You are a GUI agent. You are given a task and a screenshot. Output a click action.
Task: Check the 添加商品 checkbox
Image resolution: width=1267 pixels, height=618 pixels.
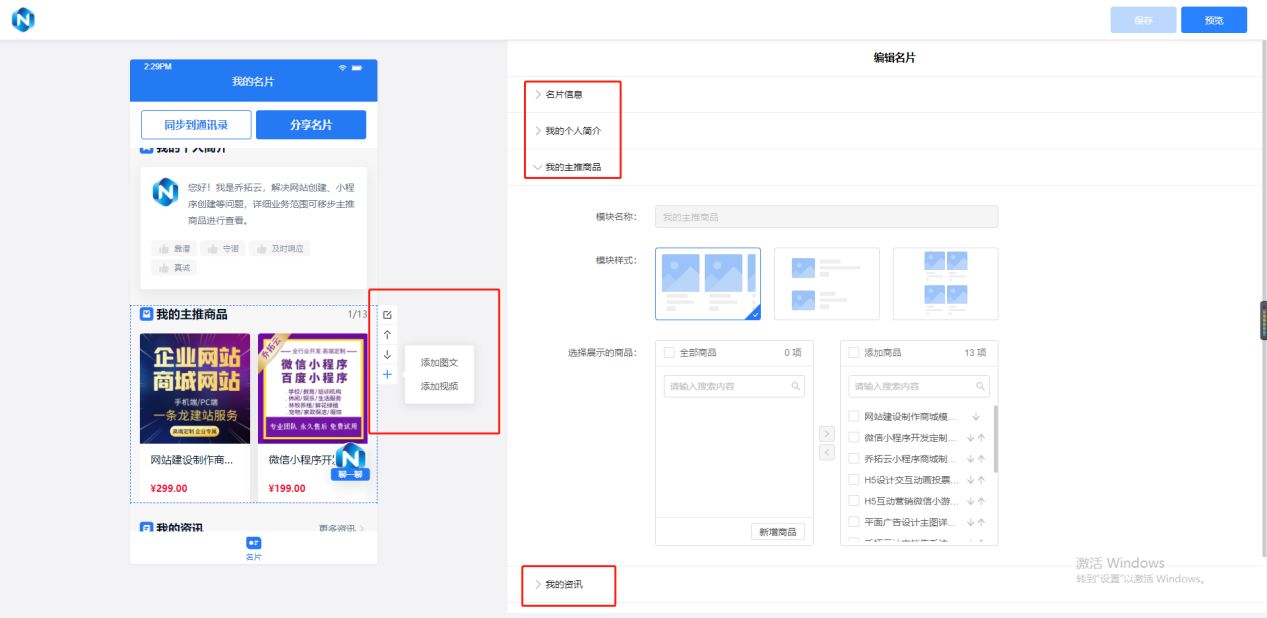pos(853,352)
